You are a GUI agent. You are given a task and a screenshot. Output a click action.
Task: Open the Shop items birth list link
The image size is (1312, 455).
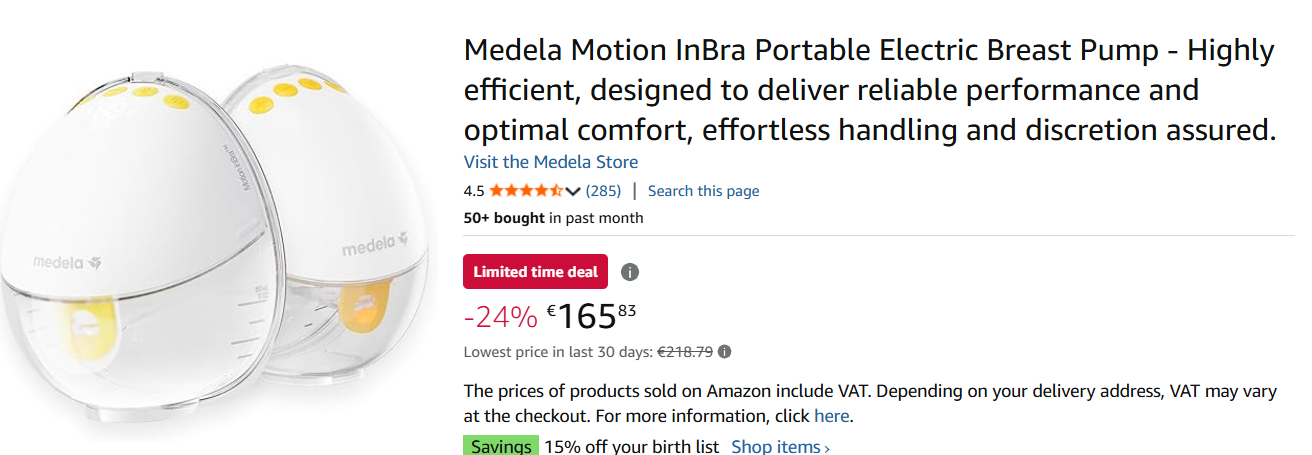point(776,447)
